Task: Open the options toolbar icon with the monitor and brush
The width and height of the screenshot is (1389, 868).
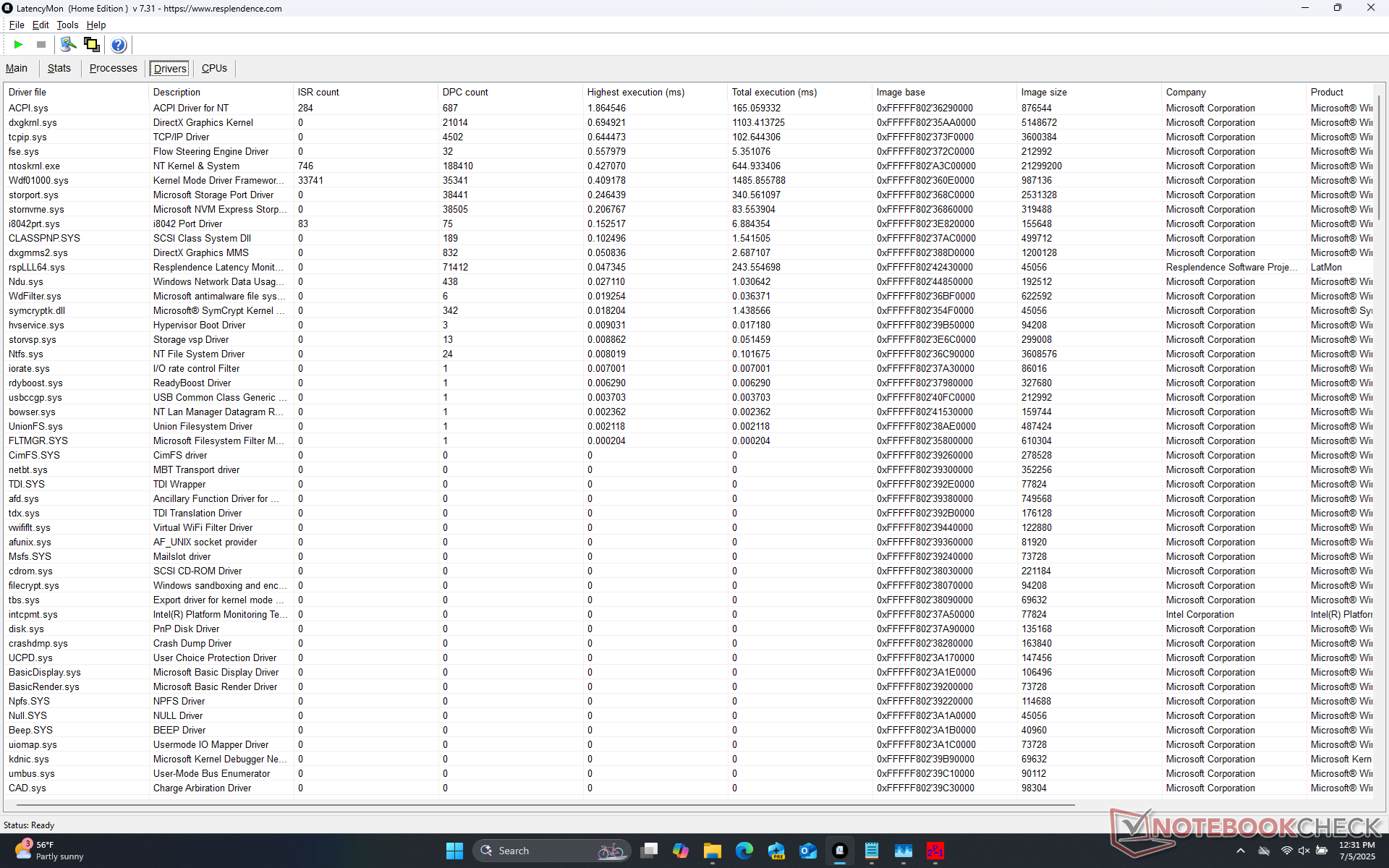Action: click(x=68, y=45)
